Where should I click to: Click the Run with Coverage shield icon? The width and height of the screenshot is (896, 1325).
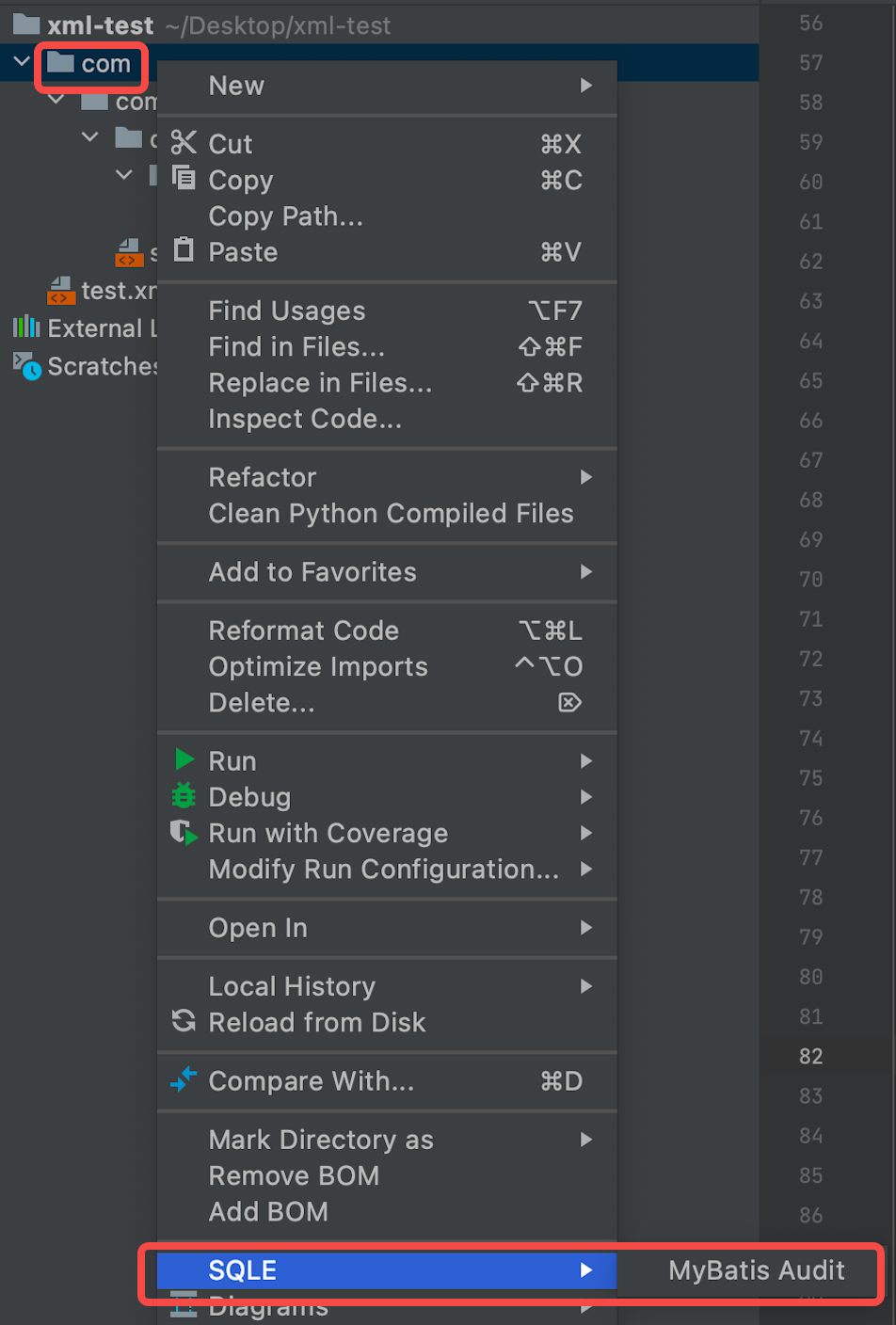pyautogui.click(x=184, y=832)
